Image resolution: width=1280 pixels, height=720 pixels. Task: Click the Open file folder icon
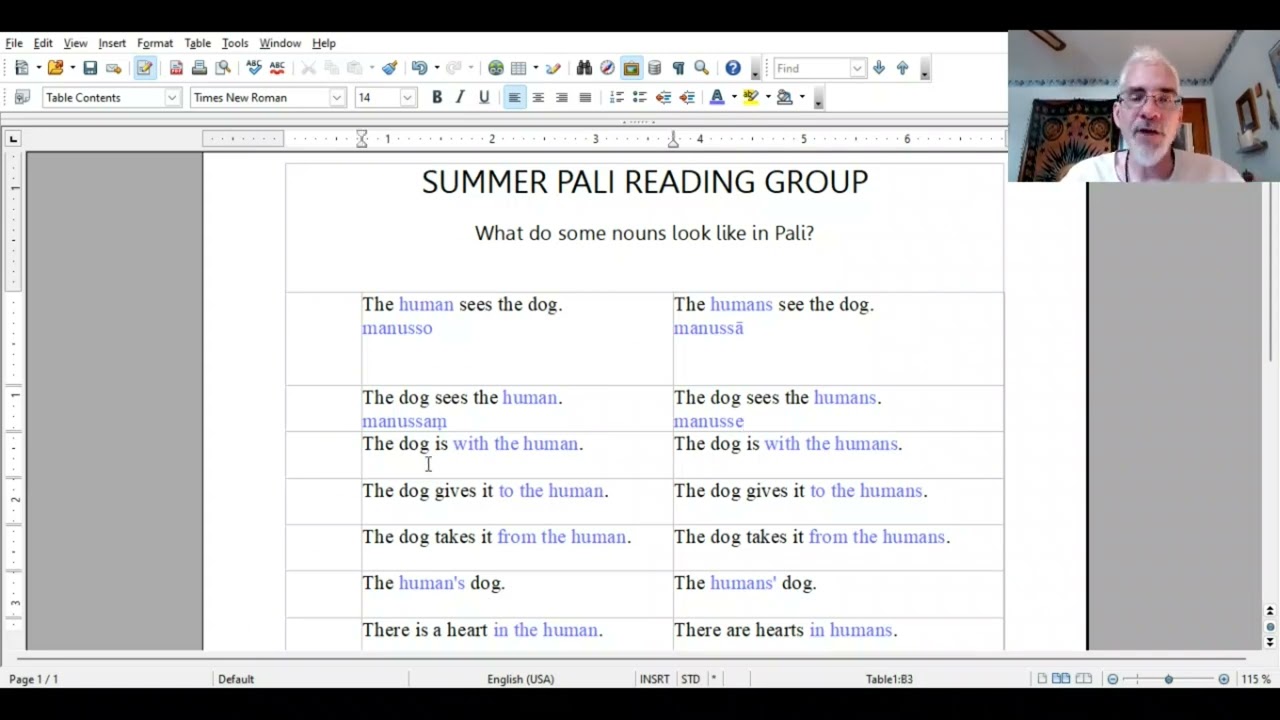(55, 68)
